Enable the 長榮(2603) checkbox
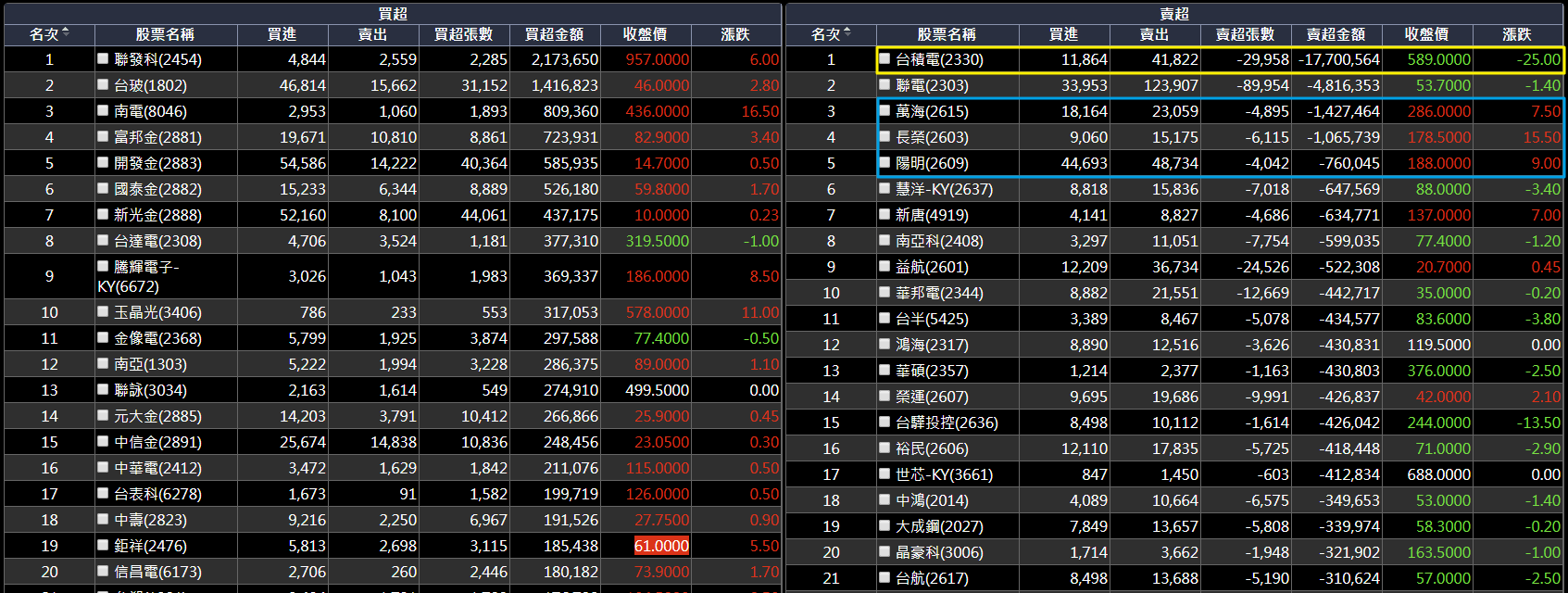The width and height of the screenshot is (1568, 593). [x=884, y=136]
